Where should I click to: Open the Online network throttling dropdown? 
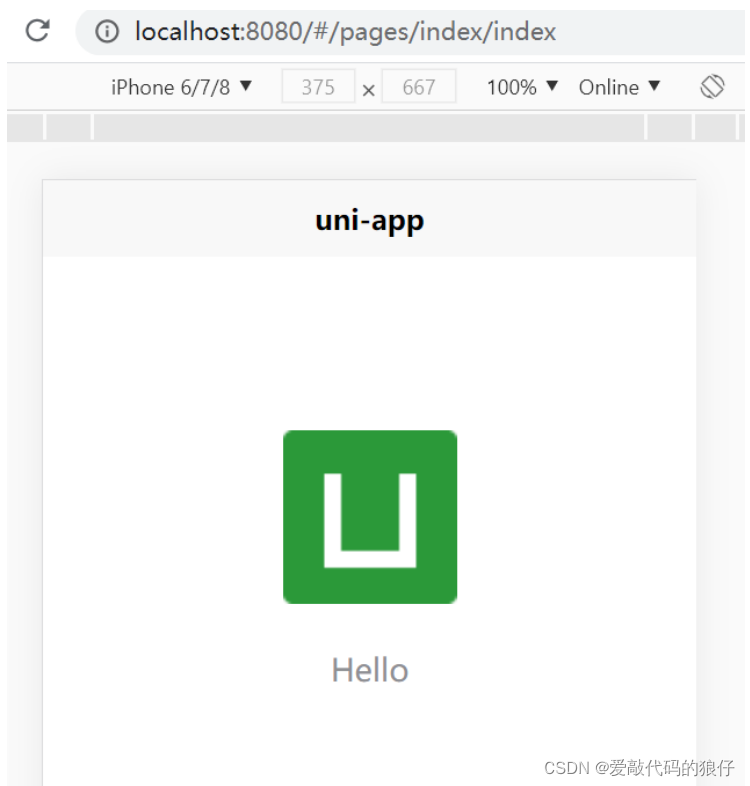pyautogui.click(x=619, y=87)
